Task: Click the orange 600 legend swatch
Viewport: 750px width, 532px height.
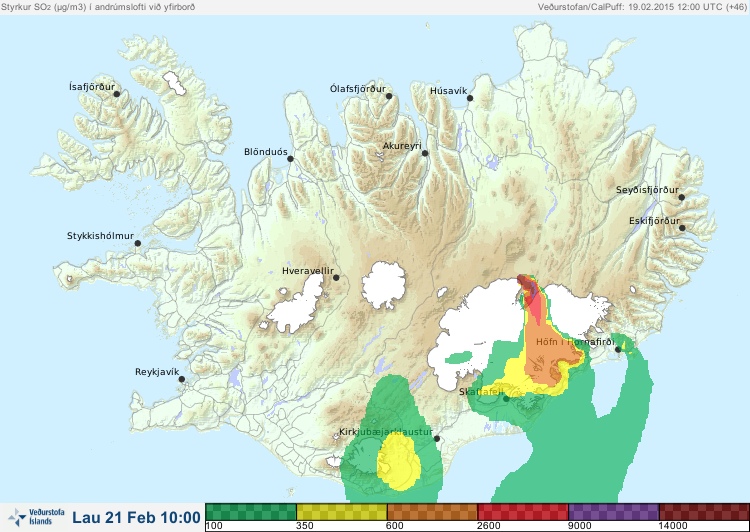Action: pyautogui.click(x=432, y=512)
